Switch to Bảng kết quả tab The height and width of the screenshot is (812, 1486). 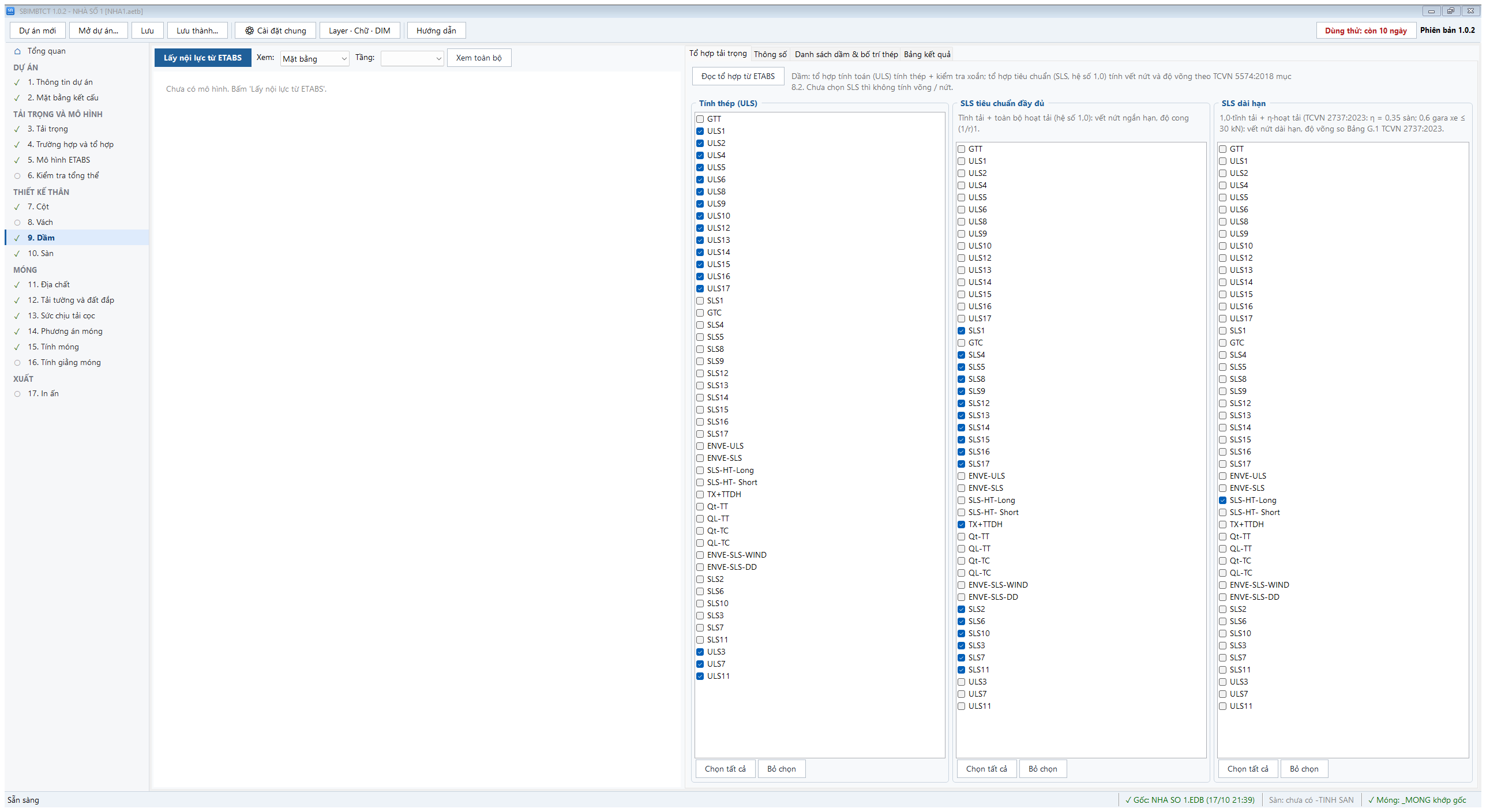pyautogui.click(x=927, y=54)
